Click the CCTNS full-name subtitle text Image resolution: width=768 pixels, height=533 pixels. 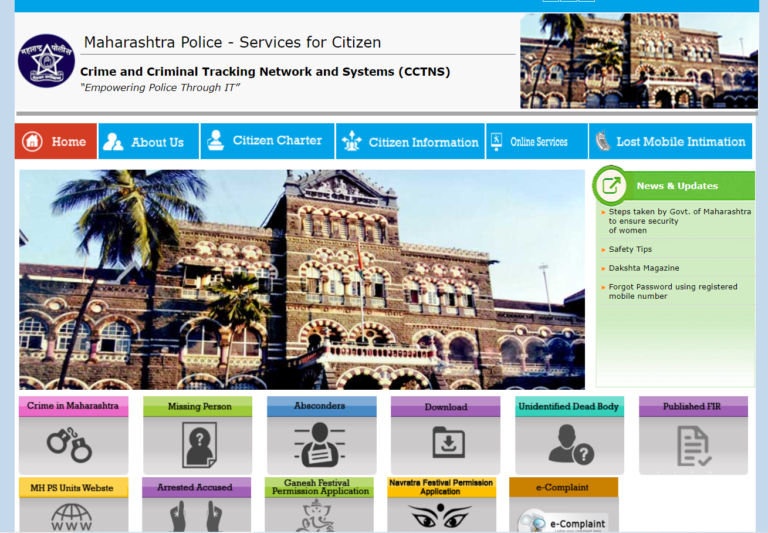265,72
